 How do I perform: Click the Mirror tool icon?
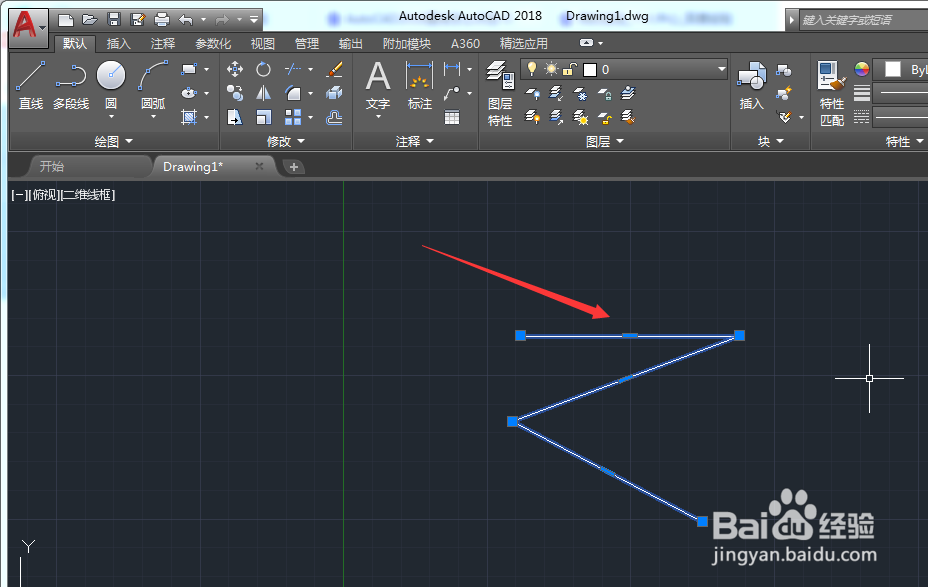[263, 93]
